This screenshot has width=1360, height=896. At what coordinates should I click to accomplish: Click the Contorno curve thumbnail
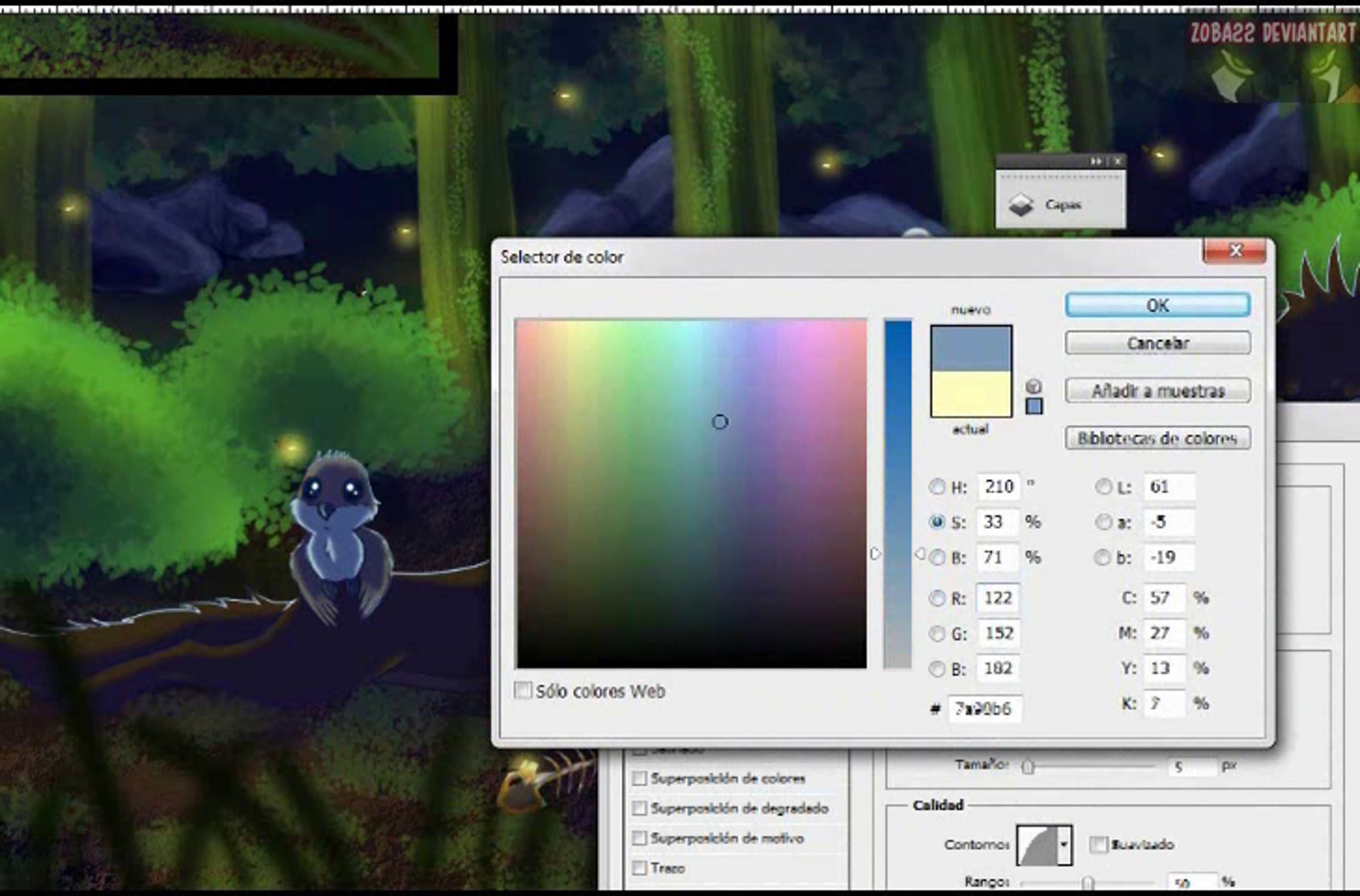[1036, 844]
